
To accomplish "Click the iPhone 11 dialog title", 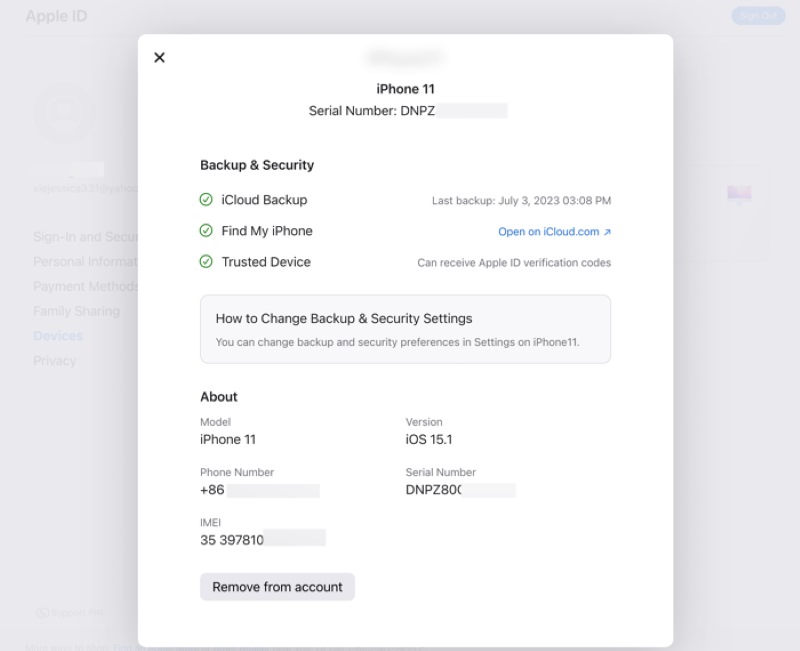I will click(x=405, y=89).
